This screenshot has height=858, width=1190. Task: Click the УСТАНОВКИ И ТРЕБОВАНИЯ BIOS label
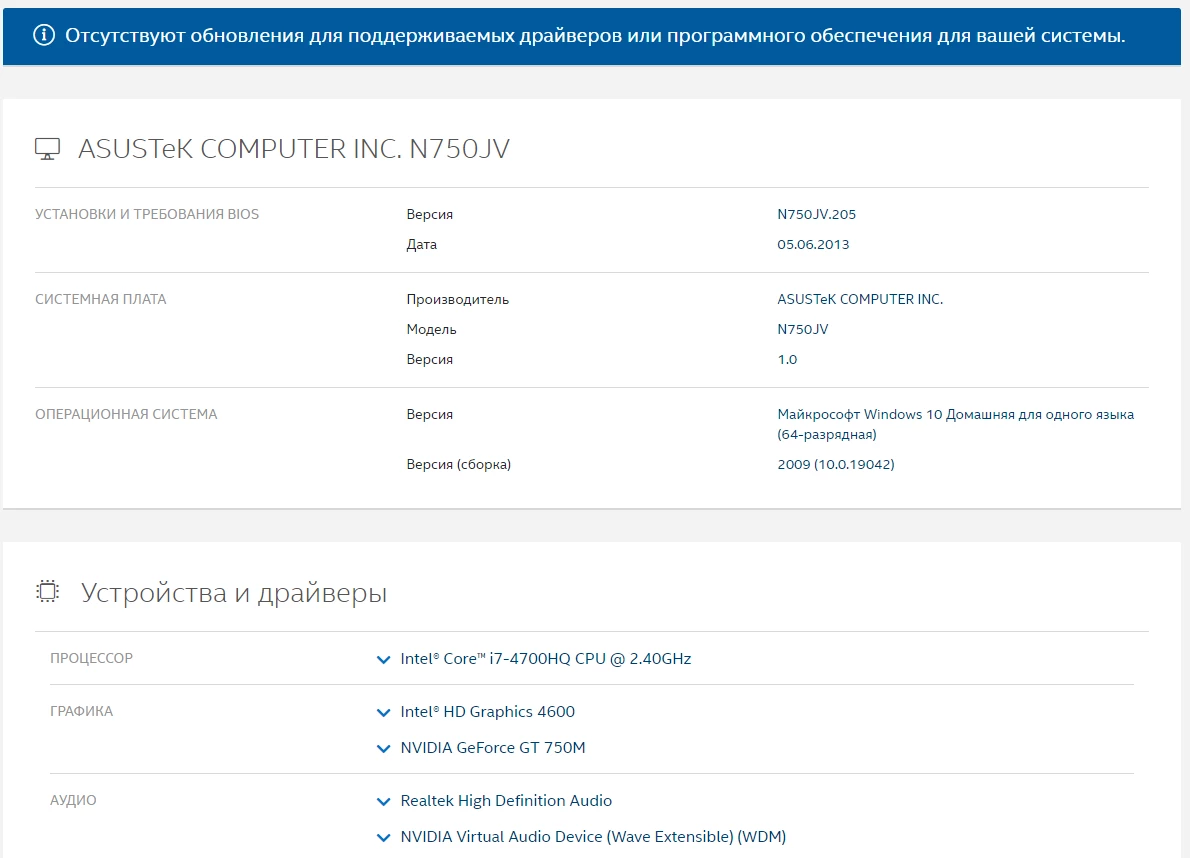[x=146, y=214]
